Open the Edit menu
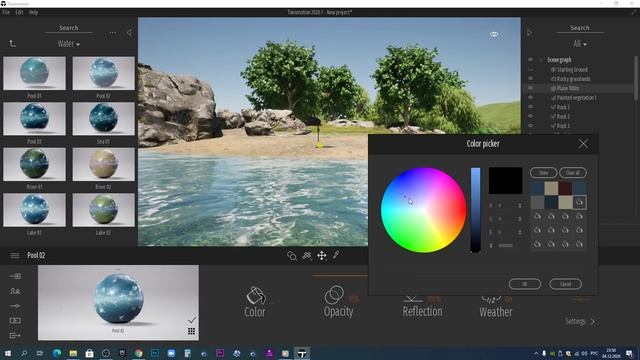Image resolution: width=640 pixels, height=360 pixels. [x=19, y=12]
